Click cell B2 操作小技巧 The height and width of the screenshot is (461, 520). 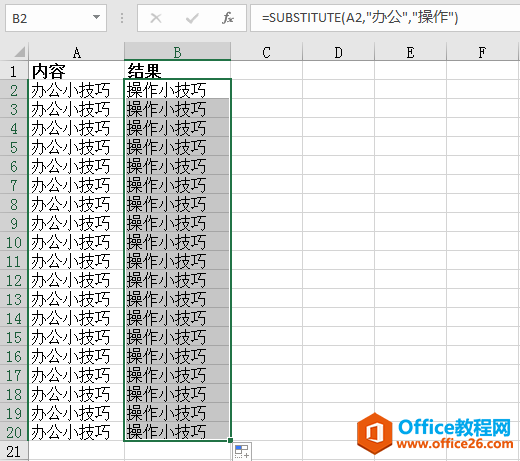point(177,89)
